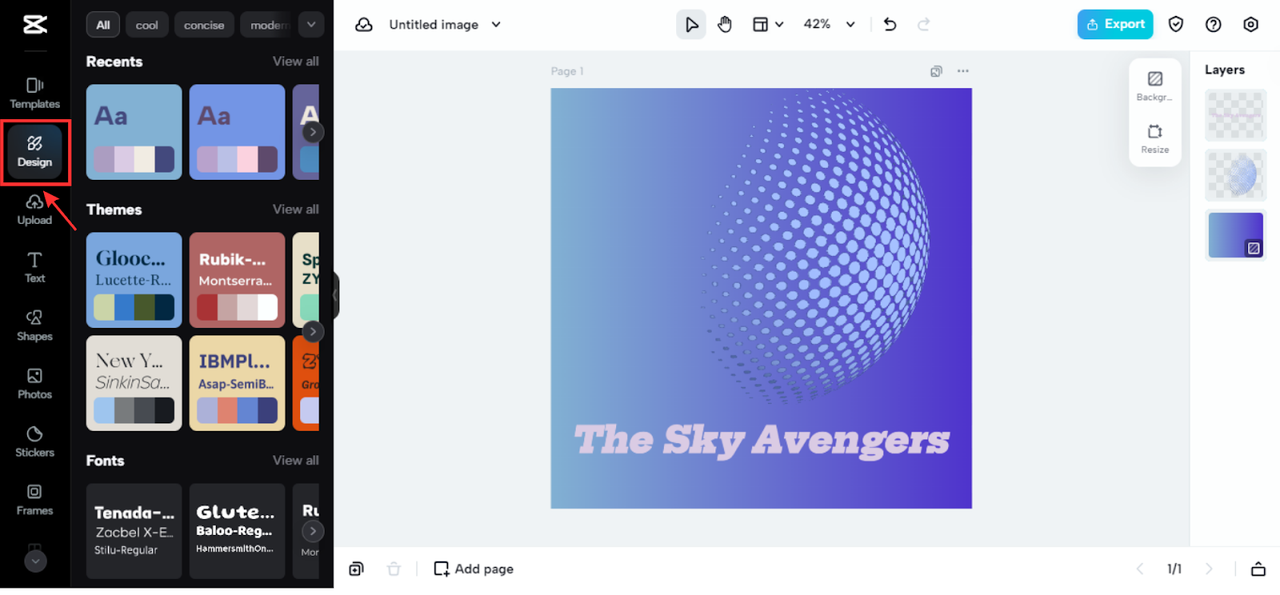
Task: Select the modern style filter
Action: [267, 25]
